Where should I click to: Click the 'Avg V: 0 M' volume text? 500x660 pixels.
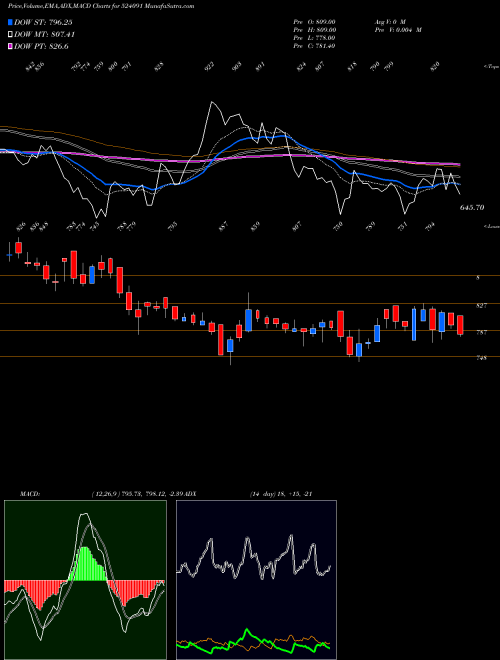click(389, 21)
